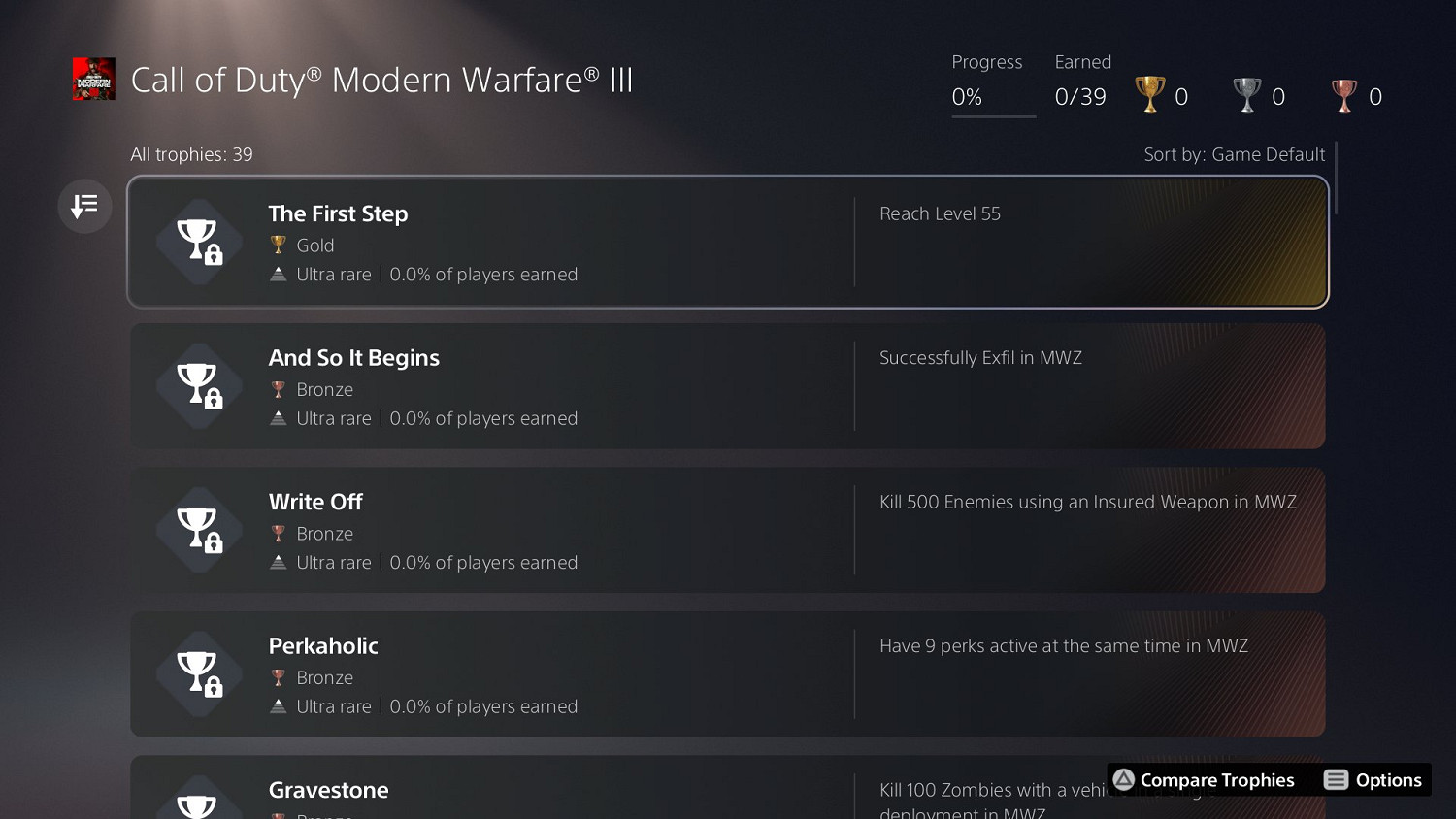Screen dimensions: 1456x819
Task: Click And So It Begins locked trophy icon
Action: [199, 385]
